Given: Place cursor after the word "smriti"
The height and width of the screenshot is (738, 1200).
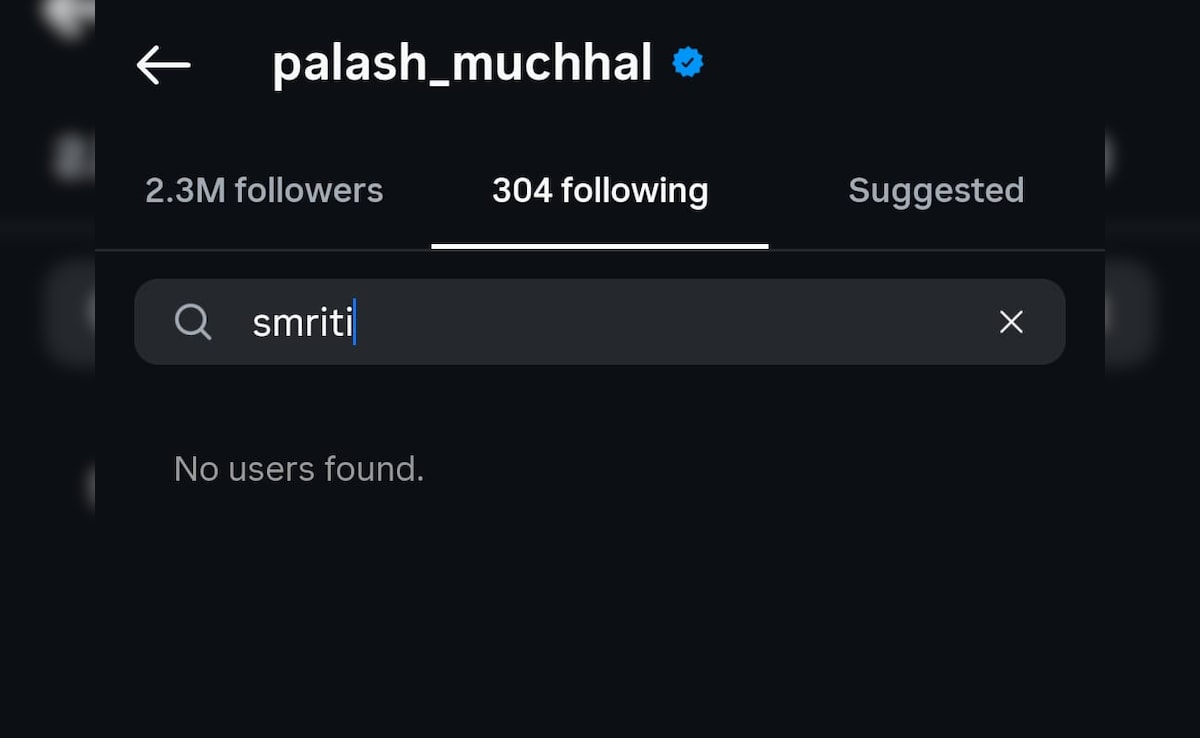Looking at the screenshot, I should (x=356, y=323).
